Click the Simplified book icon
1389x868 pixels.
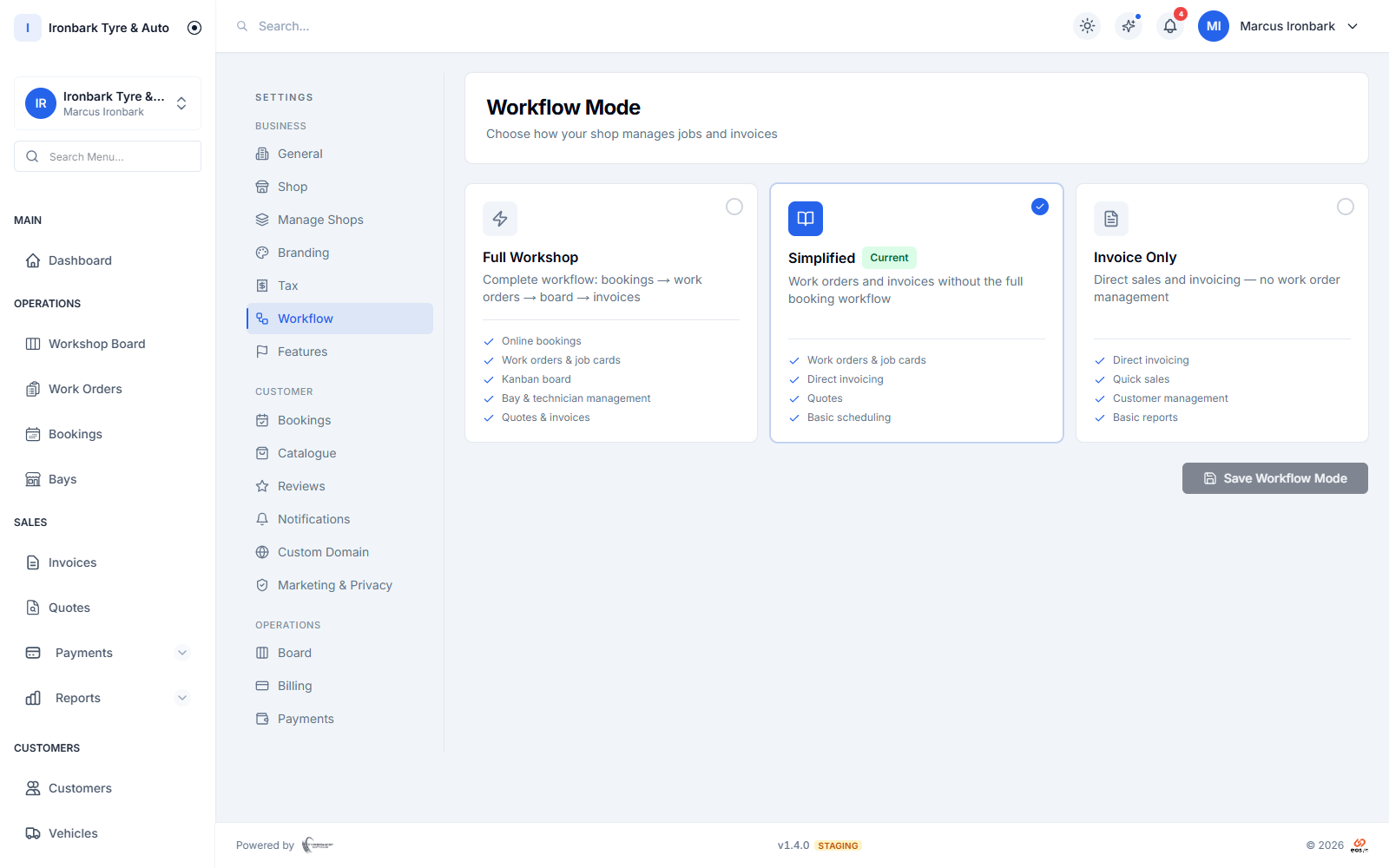tap(806, 219)
